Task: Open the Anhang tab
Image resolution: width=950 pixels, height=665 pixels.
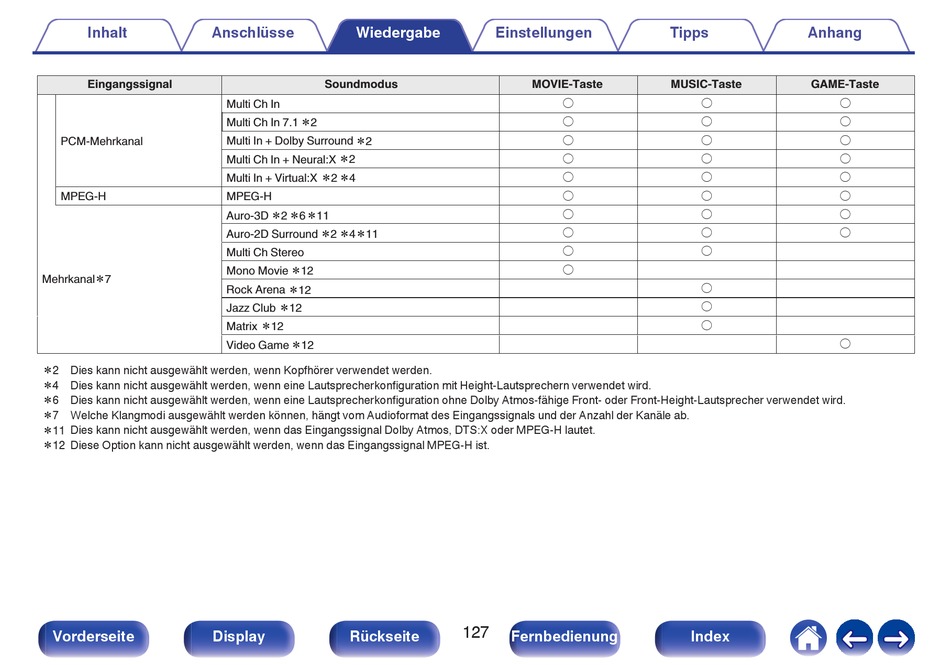Action: 834,34
